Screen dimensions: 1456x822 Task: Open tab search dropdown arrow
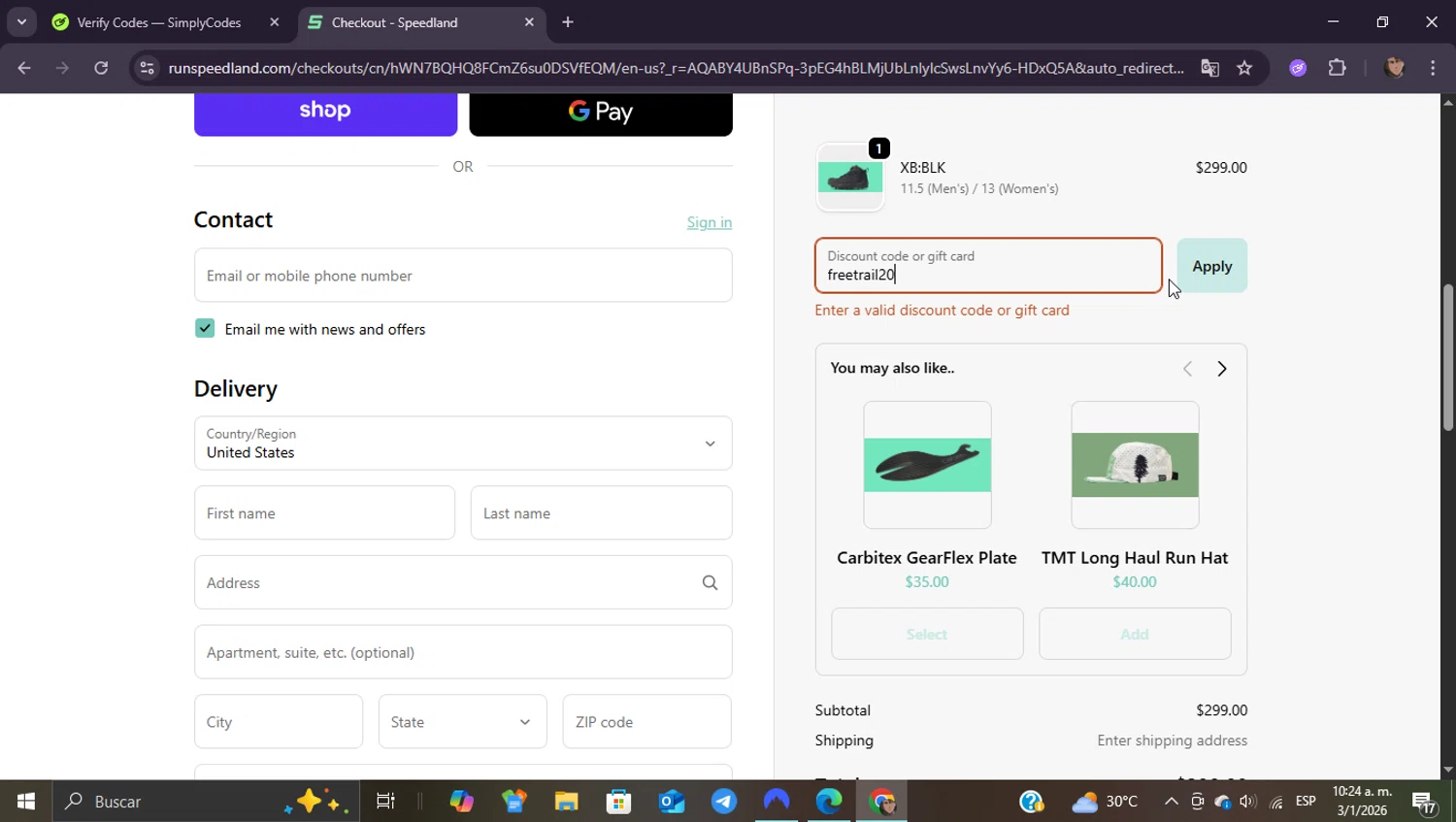pos(21,22)
